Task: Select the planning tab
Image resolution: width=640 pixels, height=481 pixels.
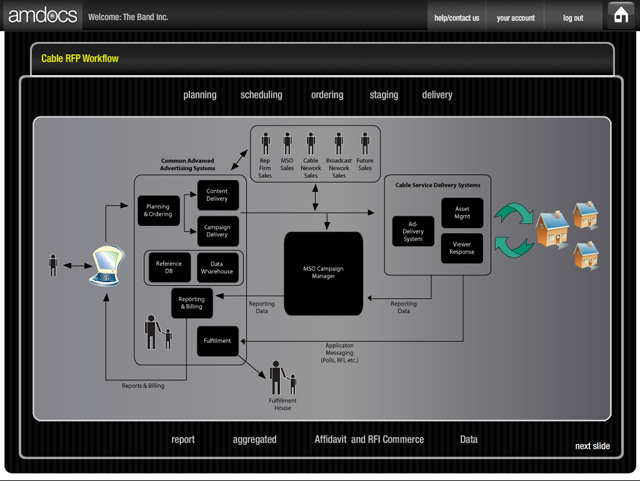Action: pyautogui.click(x=200, y=95)
